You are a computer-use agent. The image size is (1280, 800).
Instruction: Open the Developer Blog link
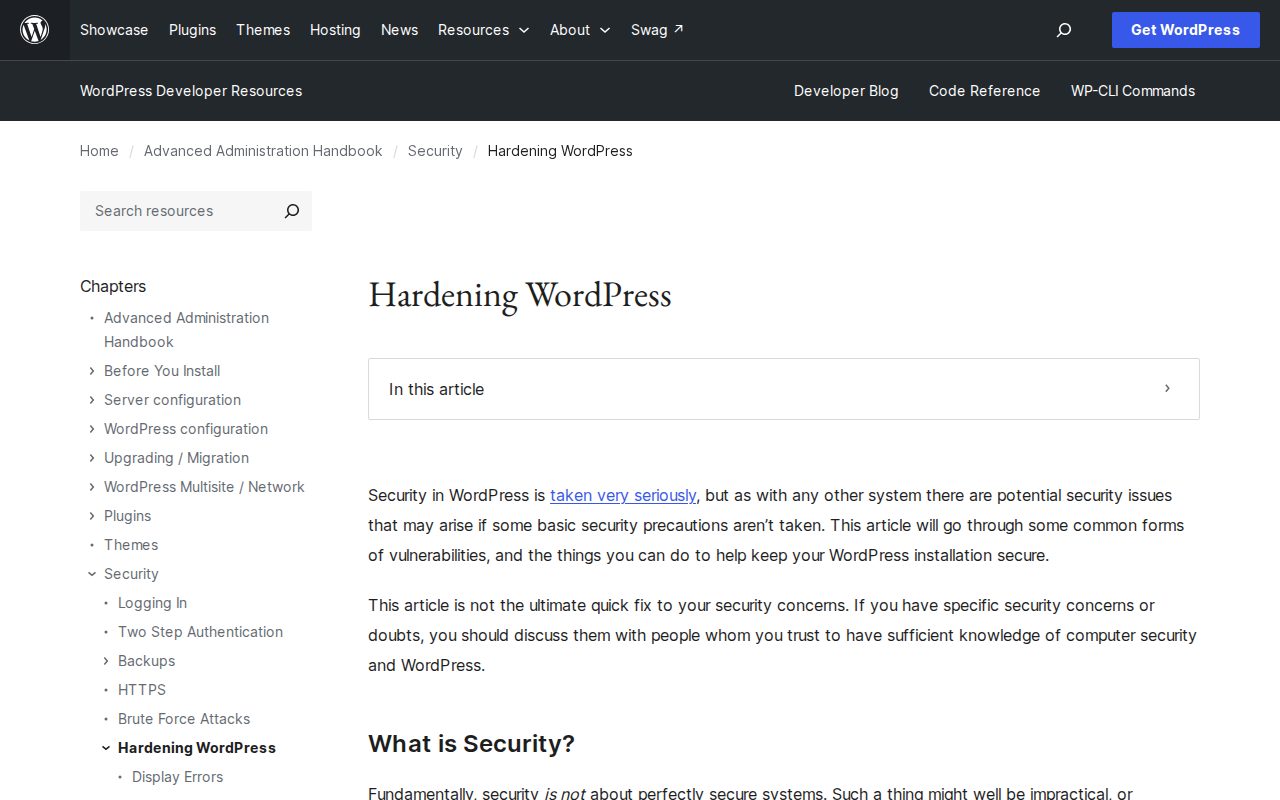[846, 91]
